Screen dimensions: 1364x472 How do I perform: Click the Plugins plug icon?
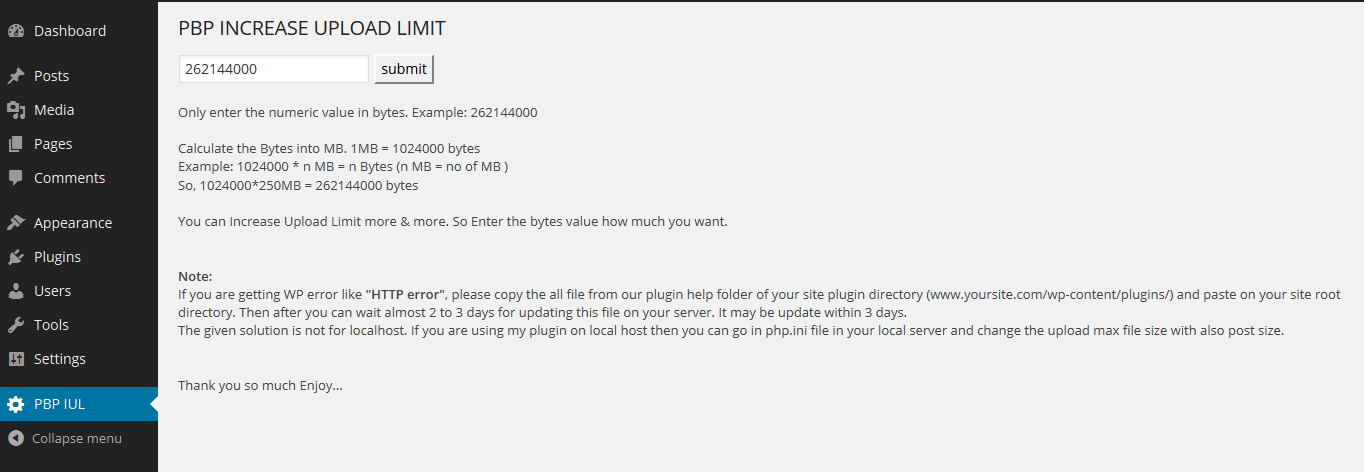tap(16, 257)
